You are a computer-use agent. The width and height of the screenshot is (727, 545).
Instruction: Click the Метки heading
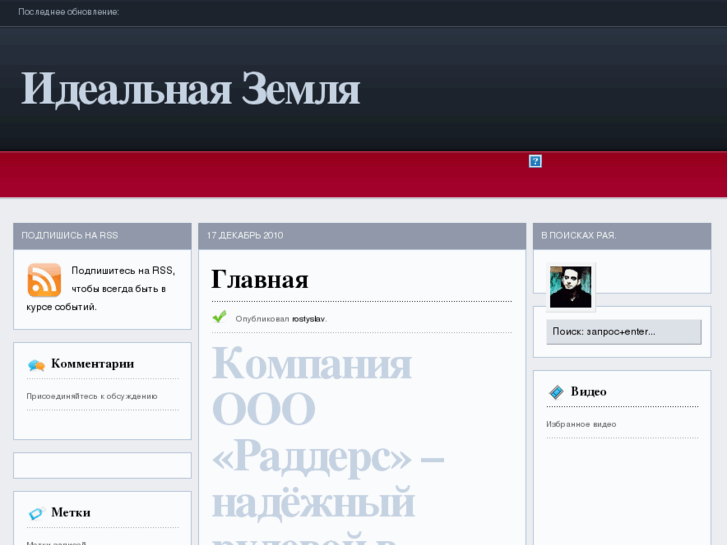click(71, 513)
